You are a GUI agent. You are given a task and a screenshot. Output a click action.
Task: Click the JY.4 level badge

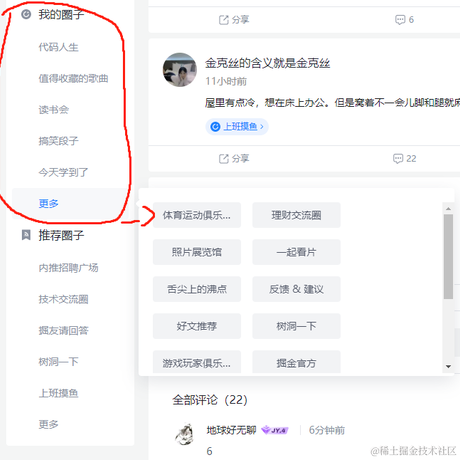(x=275, y=430)
